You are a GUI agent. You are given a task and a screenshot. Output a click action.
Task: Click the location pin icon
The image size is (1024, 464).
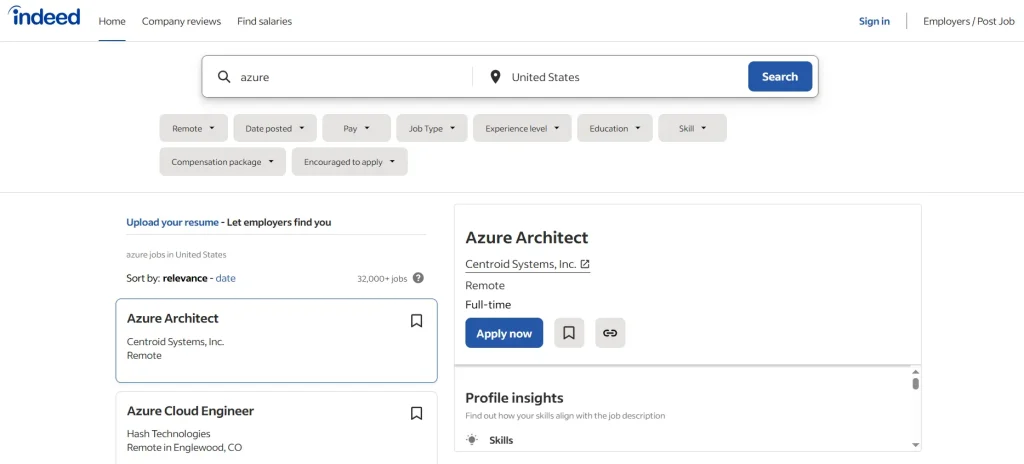(496, 77)
